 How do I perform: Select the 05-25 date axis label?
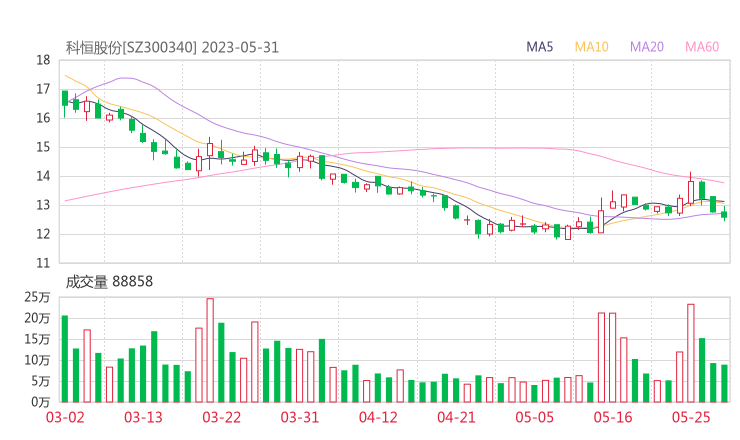pos(691,417)
